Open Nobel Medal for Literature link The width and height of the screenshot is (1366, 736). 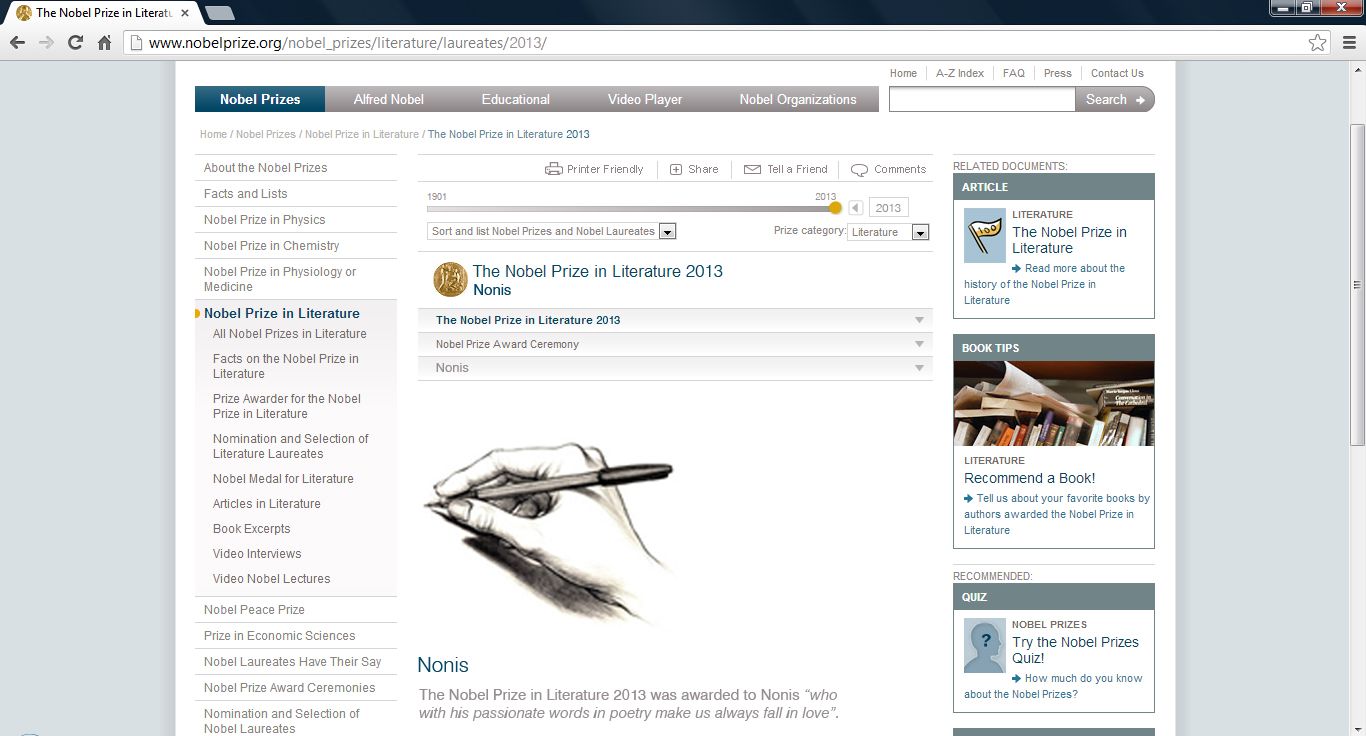click(x=283, y=479)
